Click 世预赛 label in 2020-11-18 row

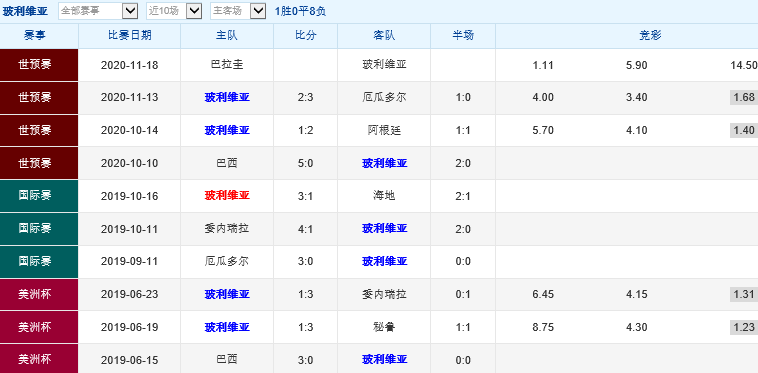35,64
